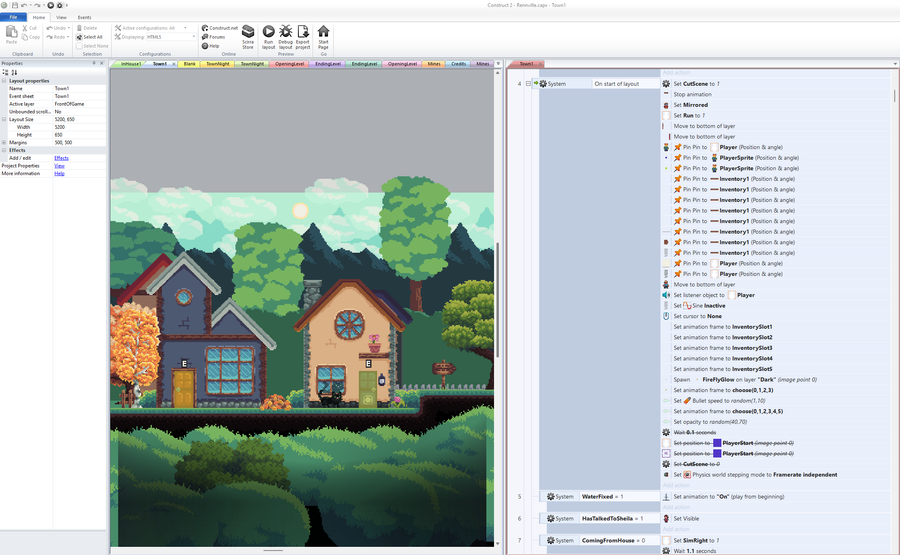Click the undo arrow in quick access toolbar
Image resolution: width=900 pixels, height=555 pixels.
click(24, 5)
